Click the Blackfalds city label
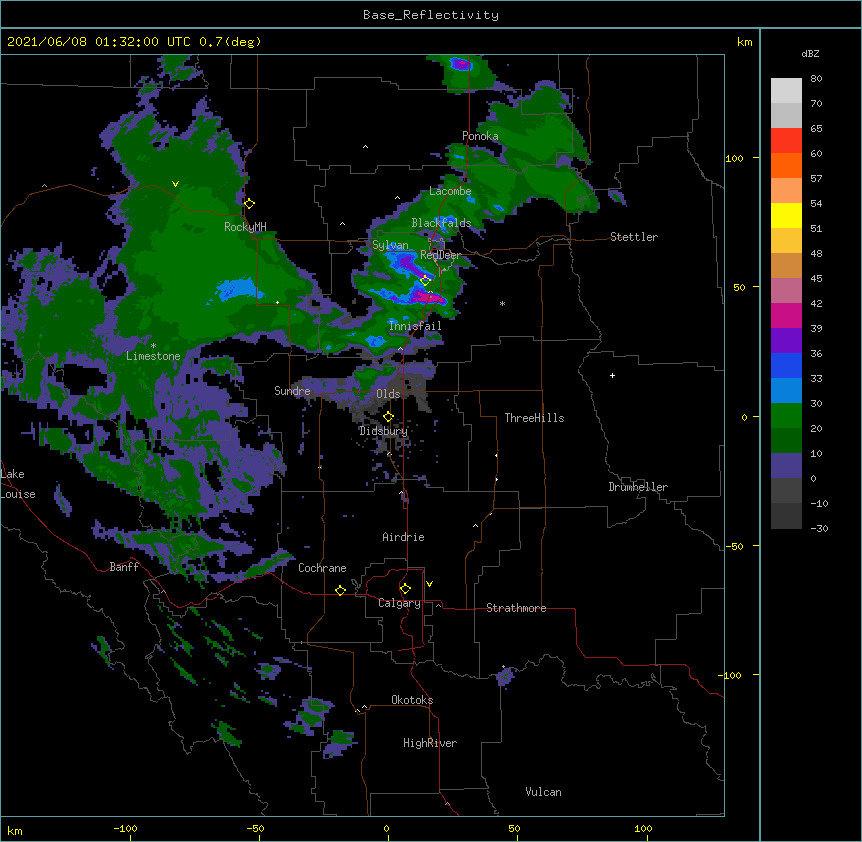Image resolution: width=862 pixels, height=842 pixels. click(x=441, y=223)
